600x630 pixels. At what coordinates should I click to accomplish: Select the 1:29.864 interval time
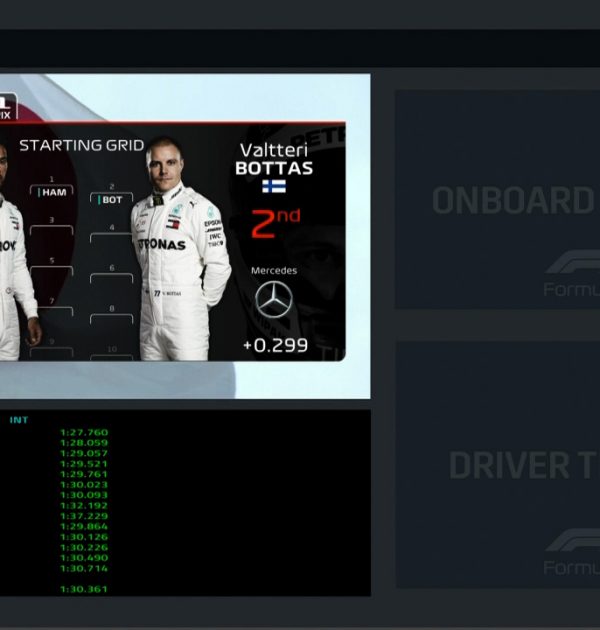(84, 527)
